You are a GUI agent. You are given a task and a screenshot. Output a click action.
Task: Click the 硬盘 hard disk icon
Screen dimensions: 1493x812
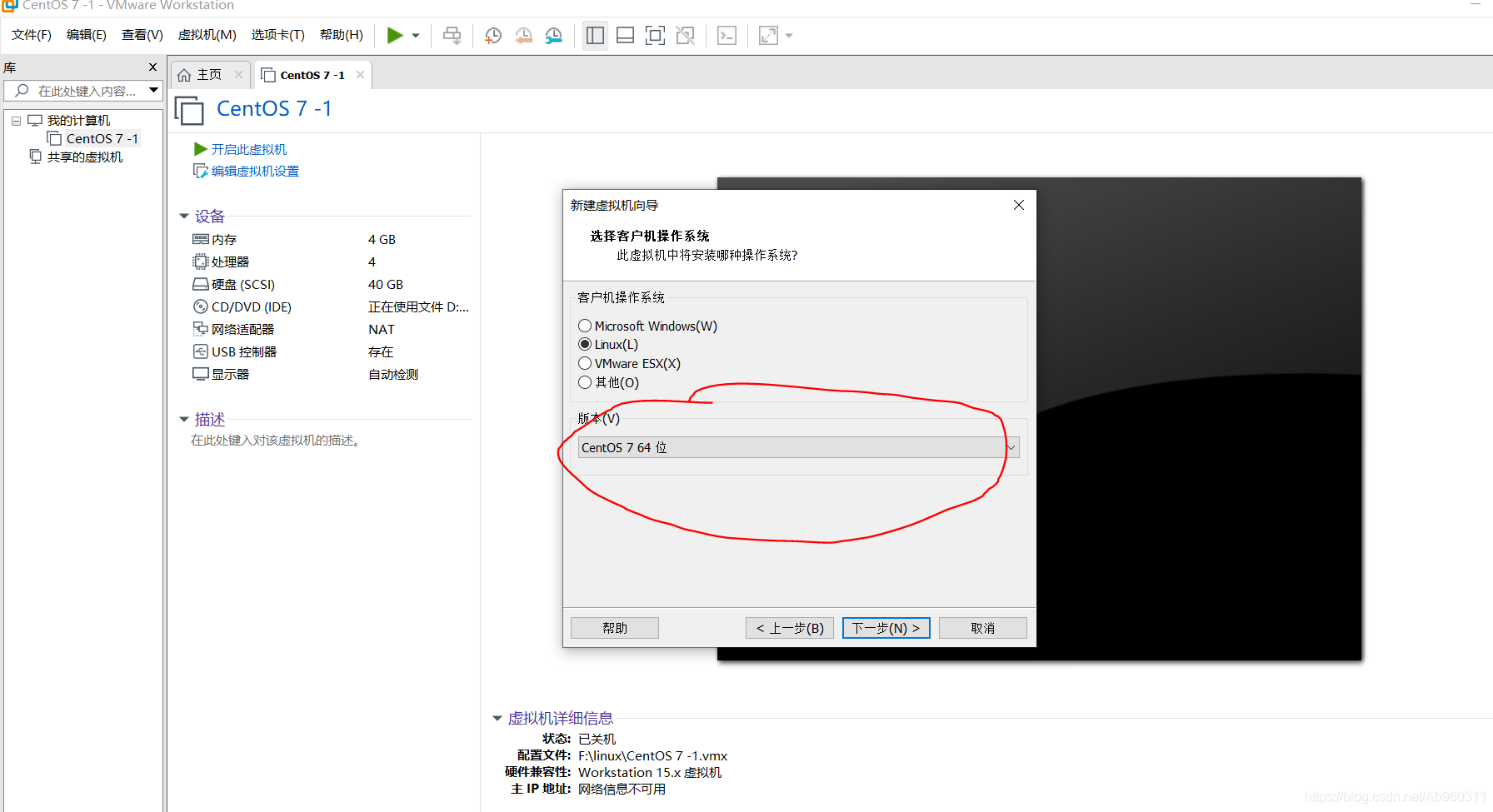coord(200,284)
